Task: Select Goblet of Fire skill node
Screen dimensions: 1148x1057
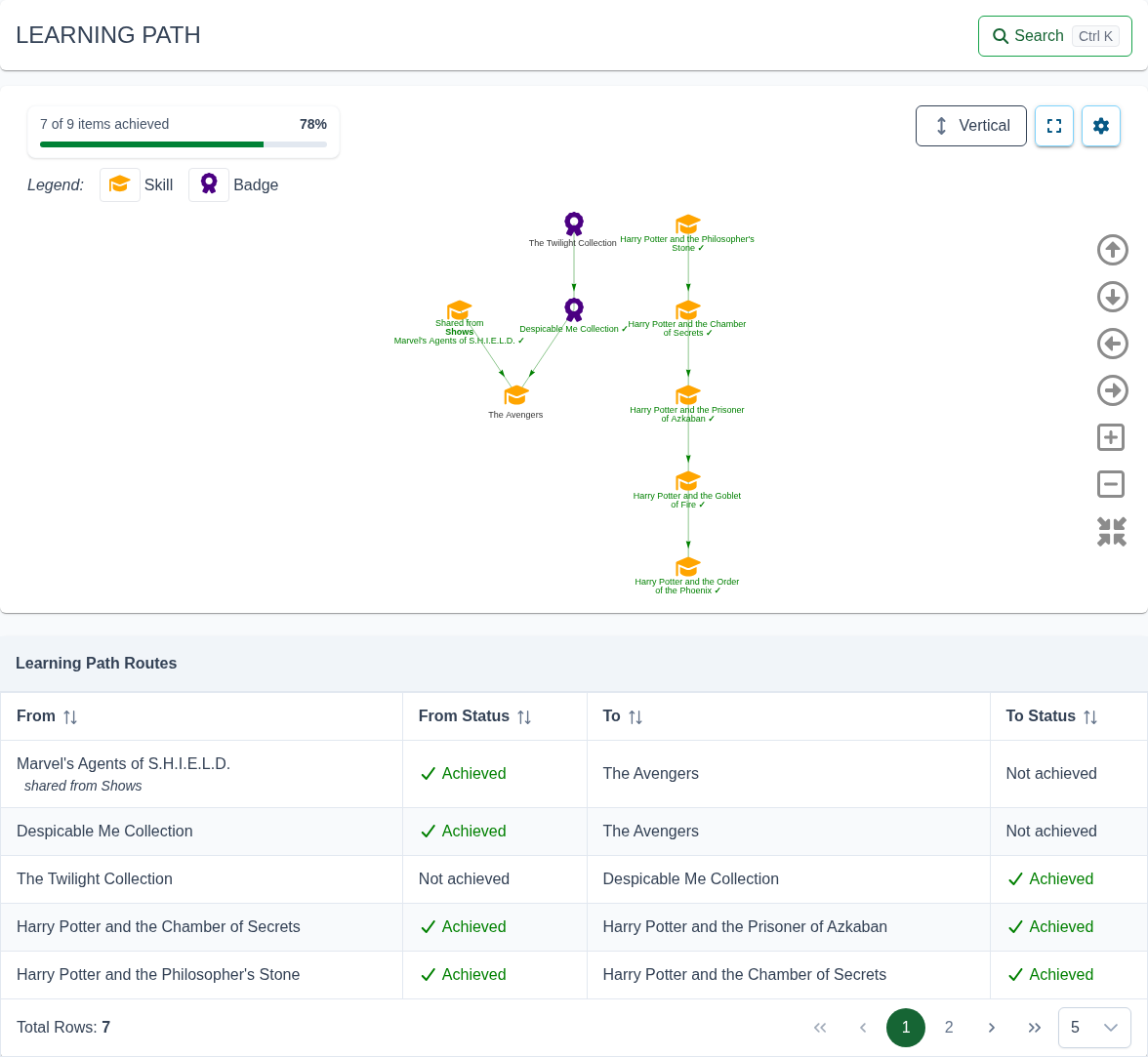Action: coord(688,481)
